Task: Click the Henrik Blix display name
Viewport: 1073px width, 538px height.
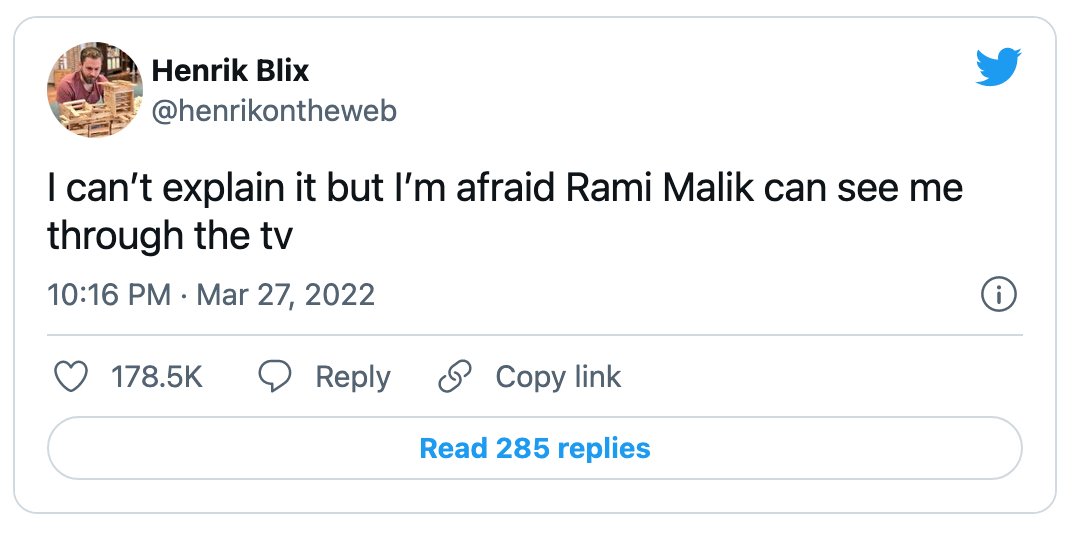Action: (230, 71)
